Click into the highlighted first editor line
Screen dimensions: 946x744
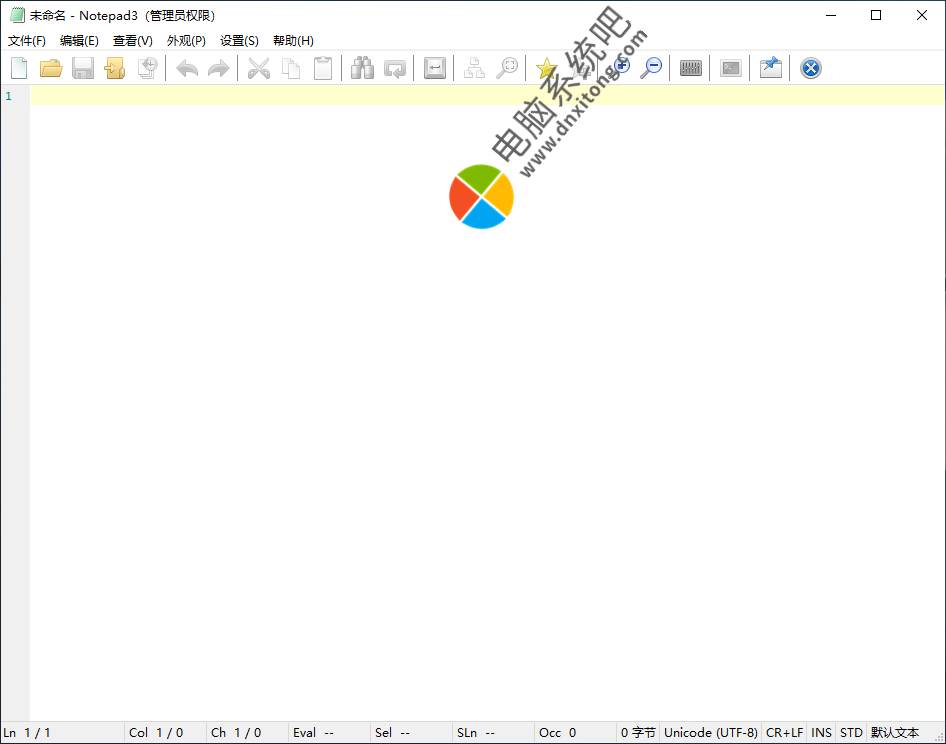[x=487, y=95]
